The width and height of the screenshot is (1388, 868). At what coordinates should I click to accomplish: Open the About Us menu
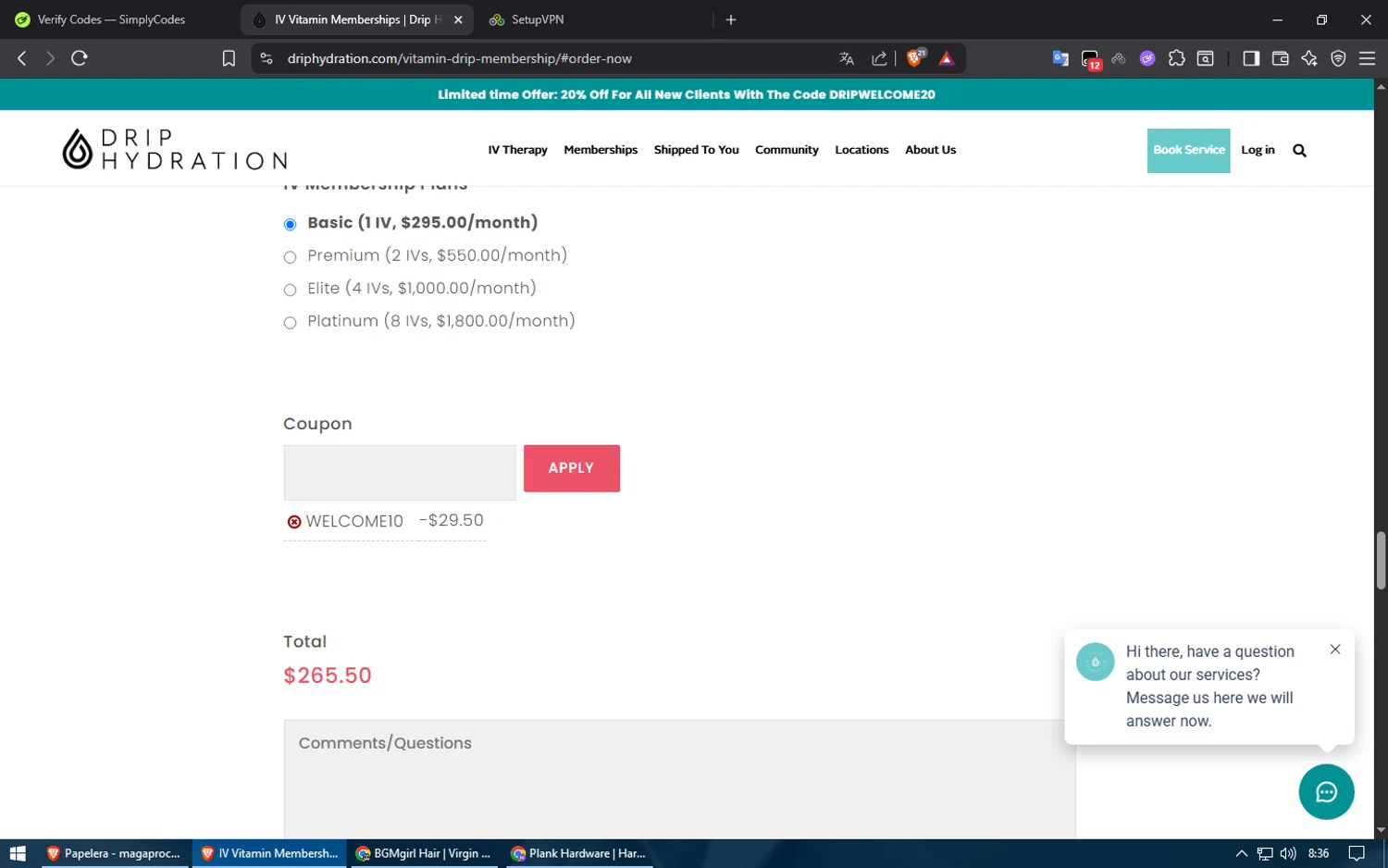tap(930, 150)
